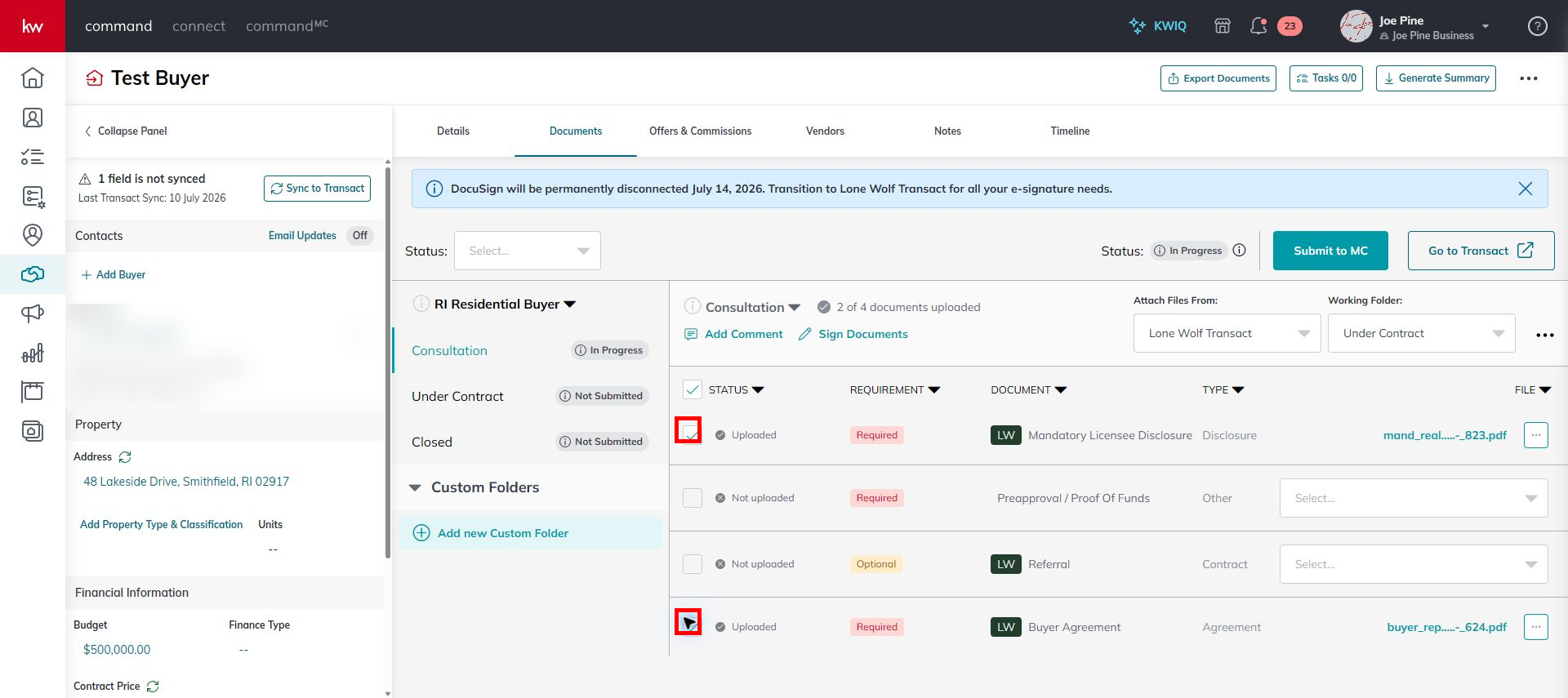Open file Select dropdown for Referral row
The height and width of the screenshot is (698, 1568).
click(x=1414, y=564)
